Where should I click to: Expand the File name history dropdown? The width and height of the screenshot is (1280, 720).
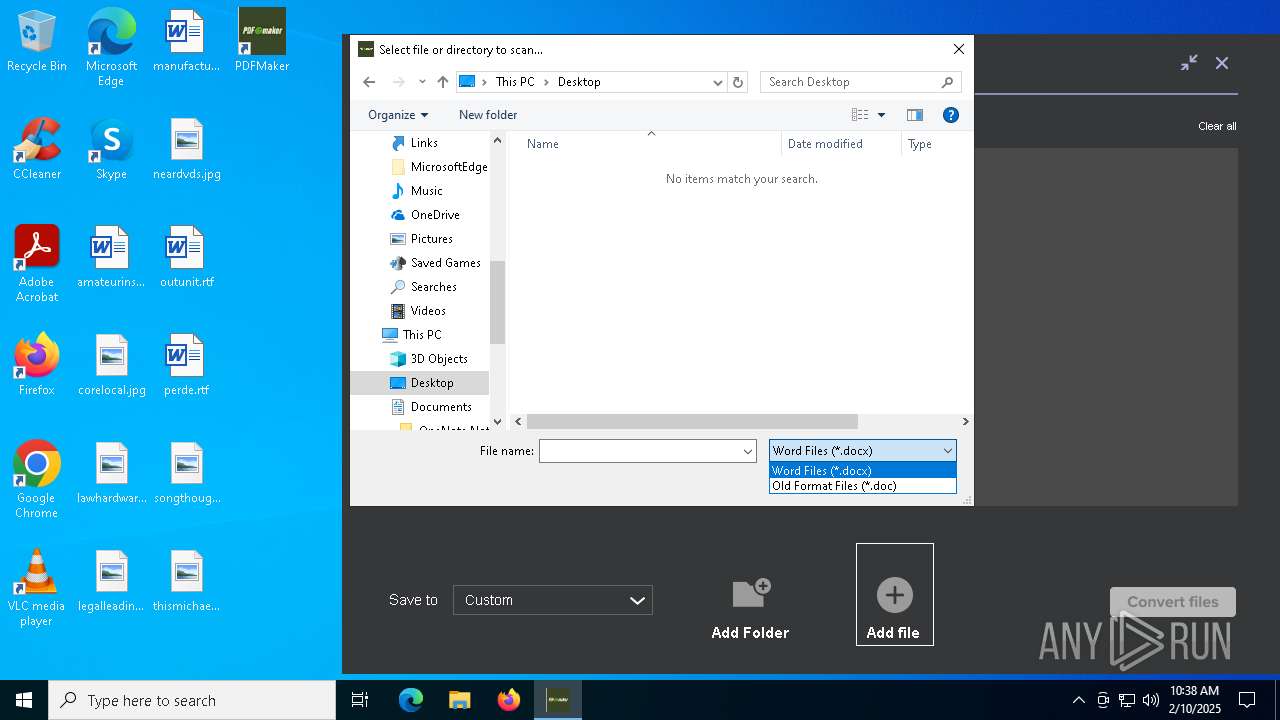(x=747, y=451)
